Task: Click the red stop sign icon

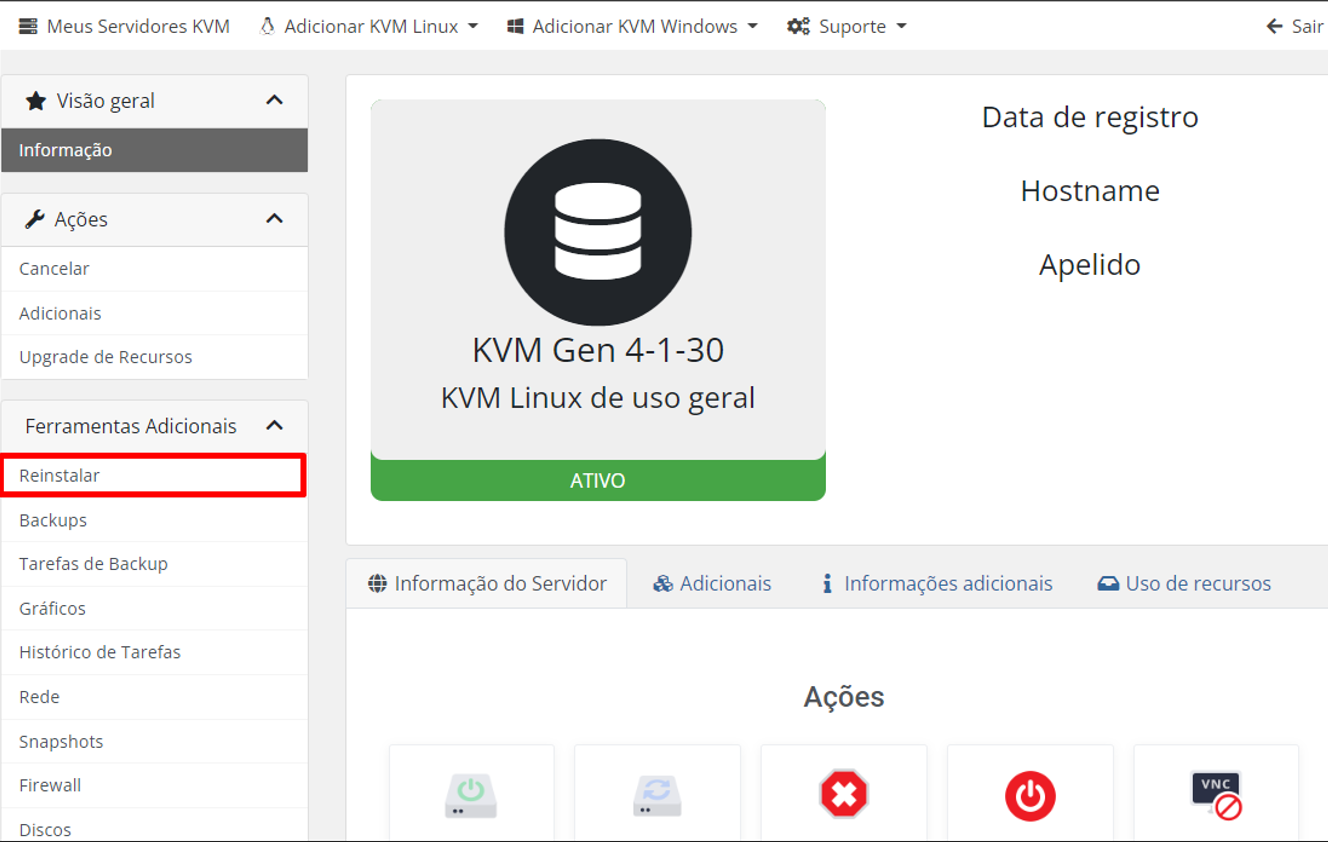Action: click(x=844, y=796)
